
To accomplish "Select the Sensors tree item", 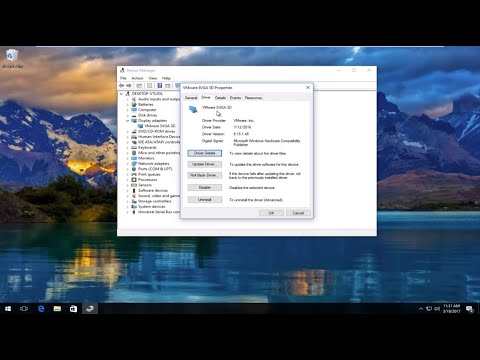I will point(145,185).
